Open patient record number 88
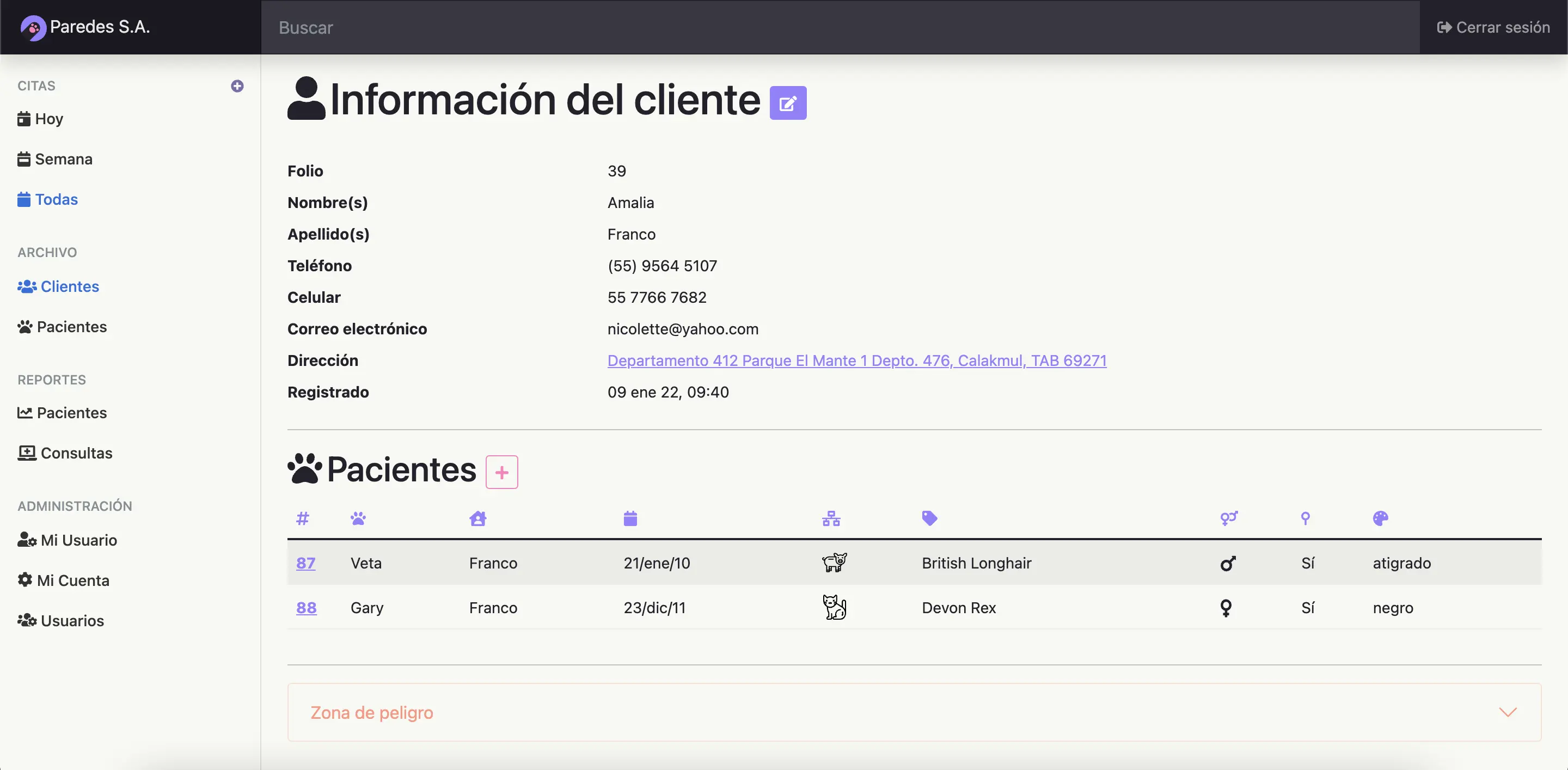Screen dimensions: 1568x770 [306, 608]
